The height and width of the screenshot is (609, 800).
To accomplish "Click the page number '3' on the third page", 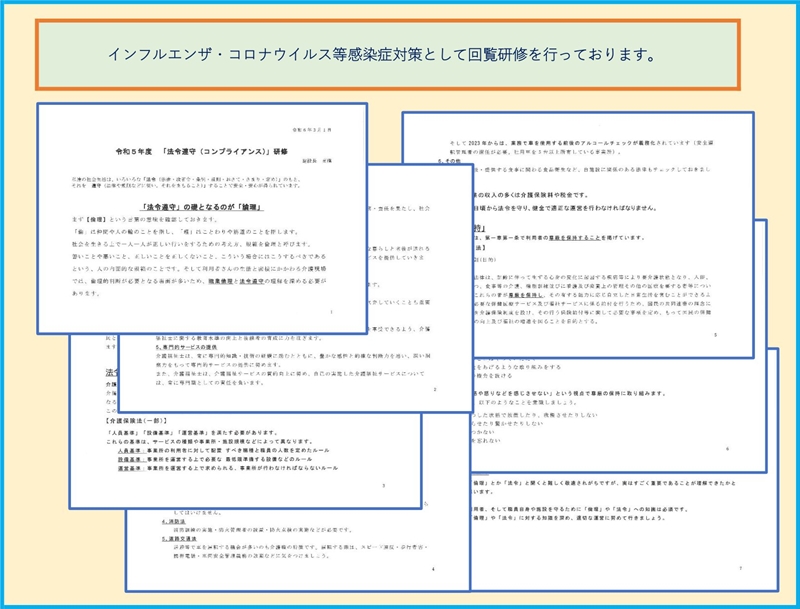I will click(384, 486).
